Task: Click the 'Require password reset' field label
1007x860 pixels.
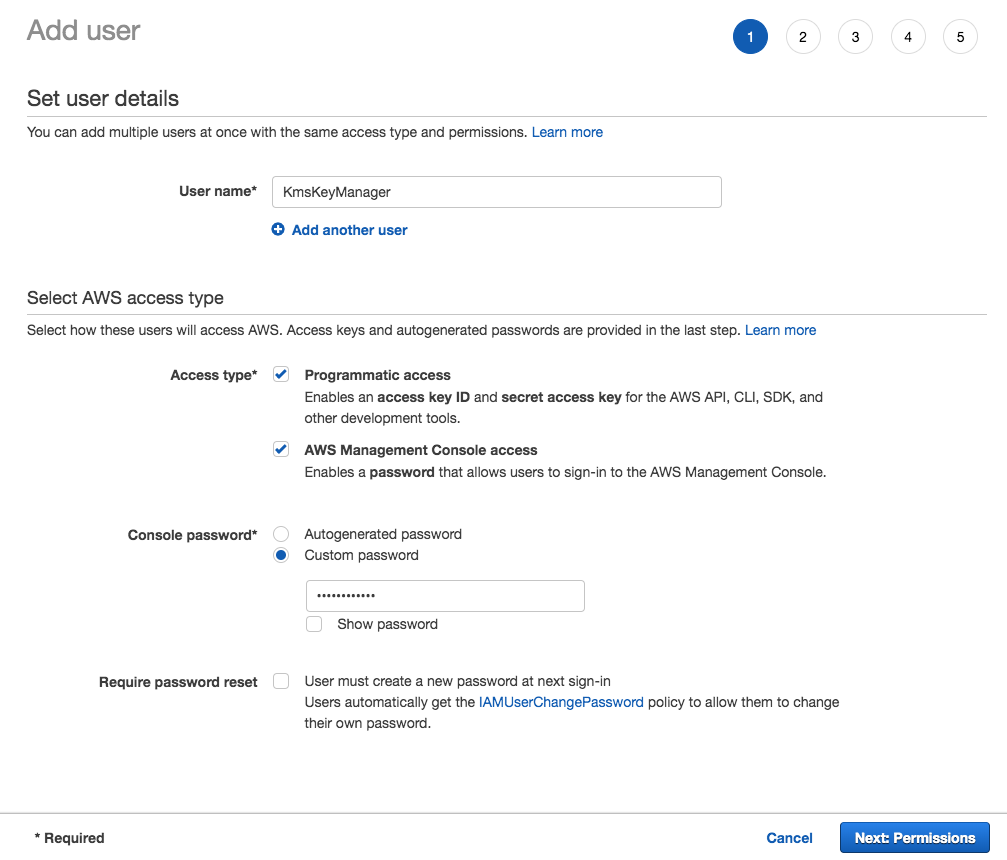Action: (x=178, y=682)
